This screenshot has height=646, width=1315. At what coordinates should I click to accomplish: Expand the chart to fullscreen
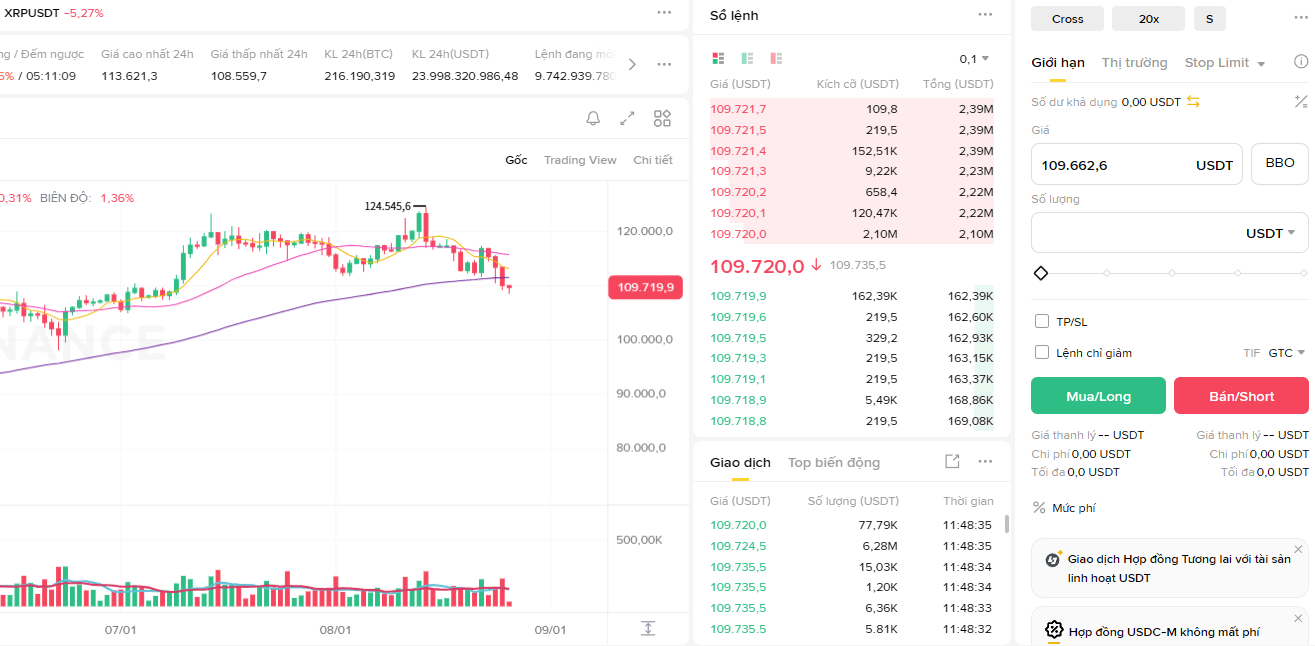(x=627, y=119)
